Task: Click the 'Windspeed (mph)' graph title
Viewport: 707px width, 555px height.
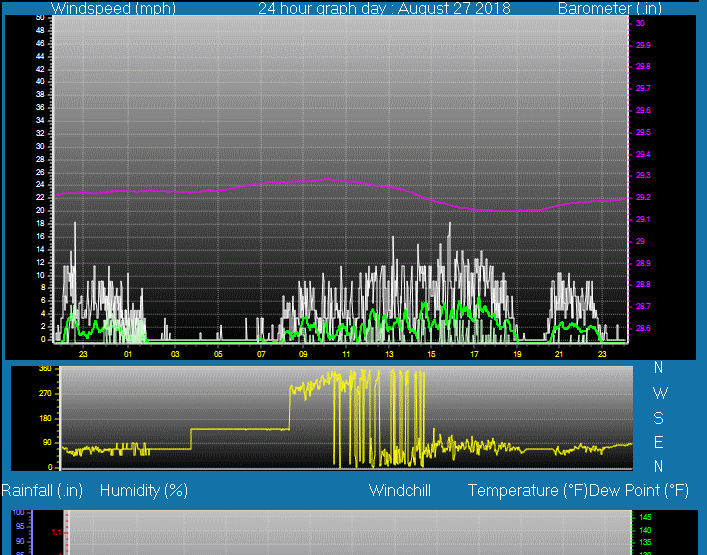Action: pos(113,8)
